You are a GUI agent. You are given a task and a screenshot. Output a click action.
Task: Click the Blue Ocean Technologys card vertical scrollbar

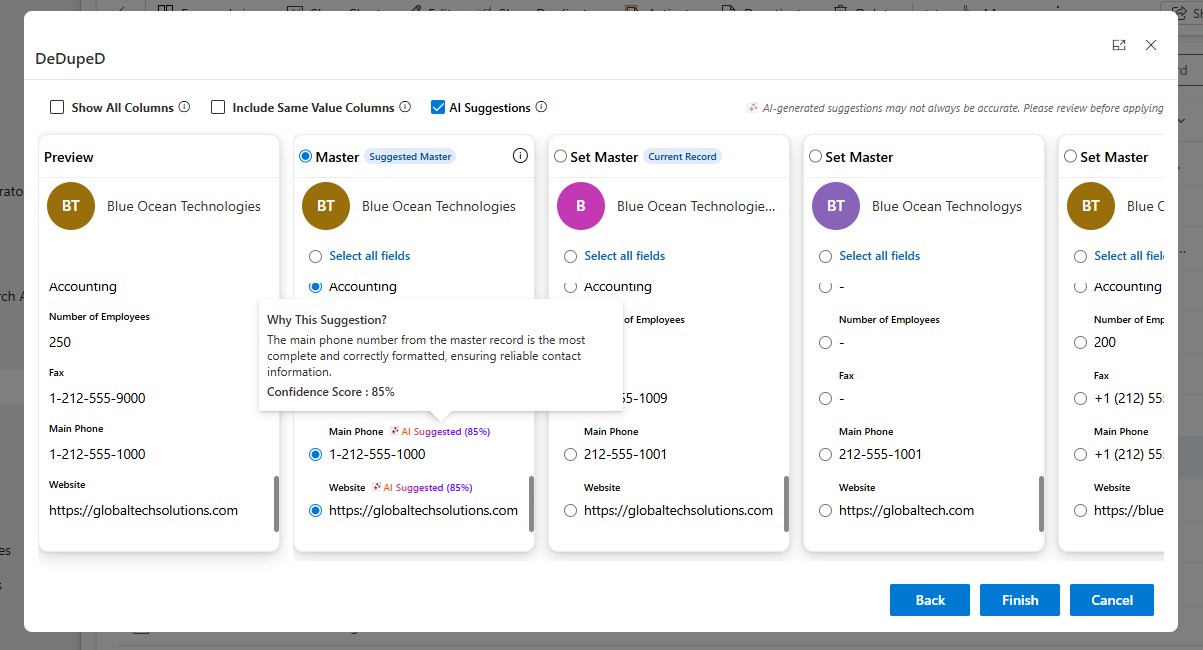coord(1041,504)
